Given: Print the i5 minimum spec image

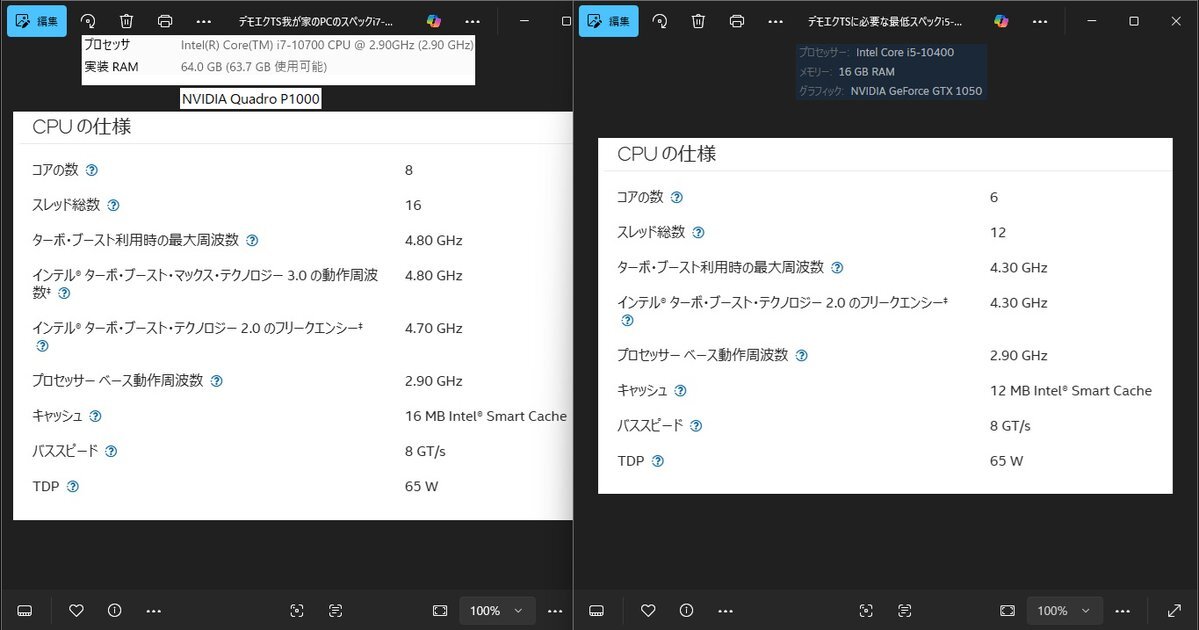Looking at the screenshot, I should [736, 21].
